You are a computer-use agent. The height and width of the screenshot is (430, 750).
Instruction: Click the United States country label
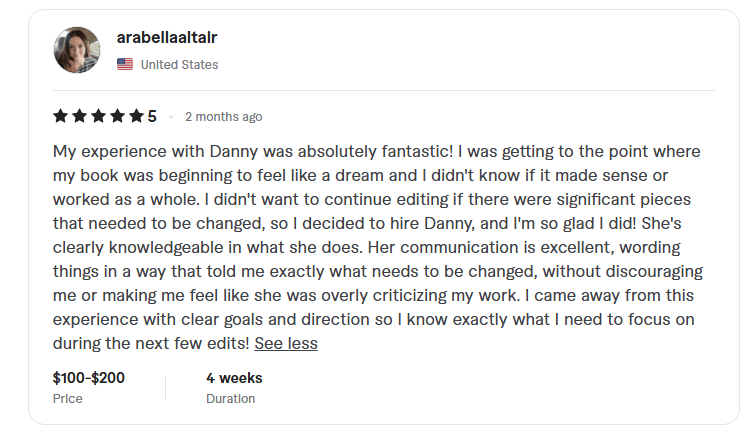pos(179,65)
